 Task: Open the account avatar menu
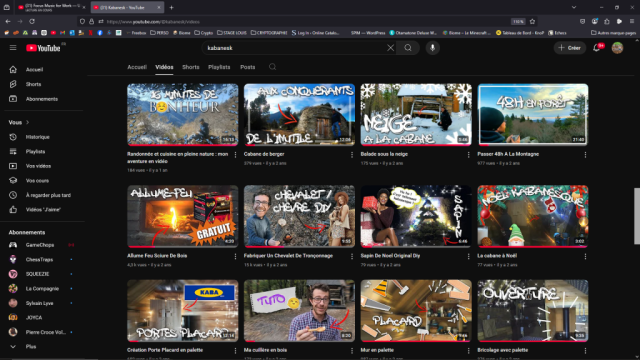[x=617, y=48]
